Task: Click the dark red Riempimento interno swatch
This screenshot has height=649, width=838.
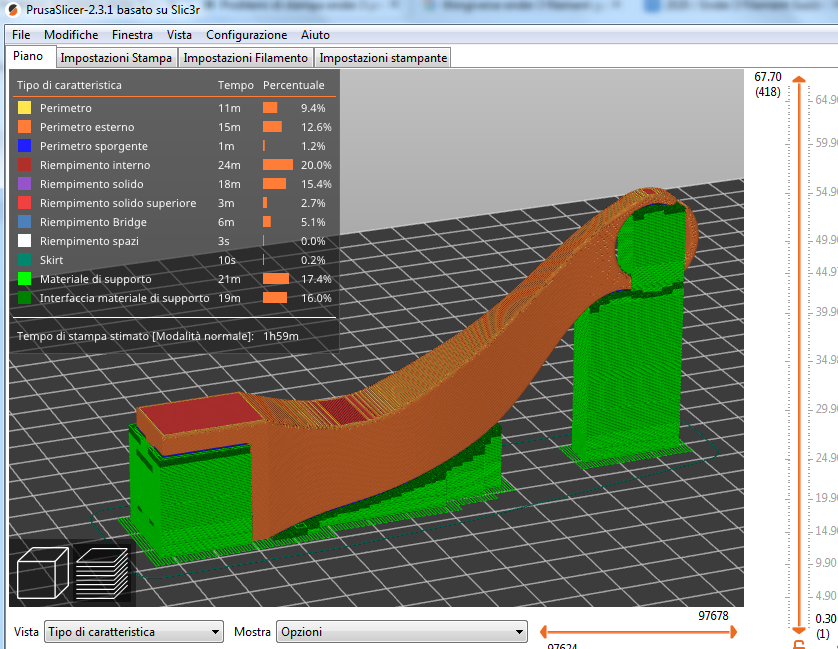Action: pos(25,165)
